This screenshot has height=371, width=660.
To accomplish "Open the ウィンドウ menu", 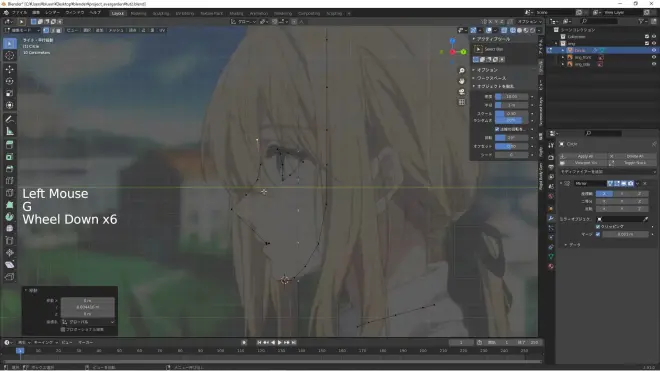I will tap(75, 13).
